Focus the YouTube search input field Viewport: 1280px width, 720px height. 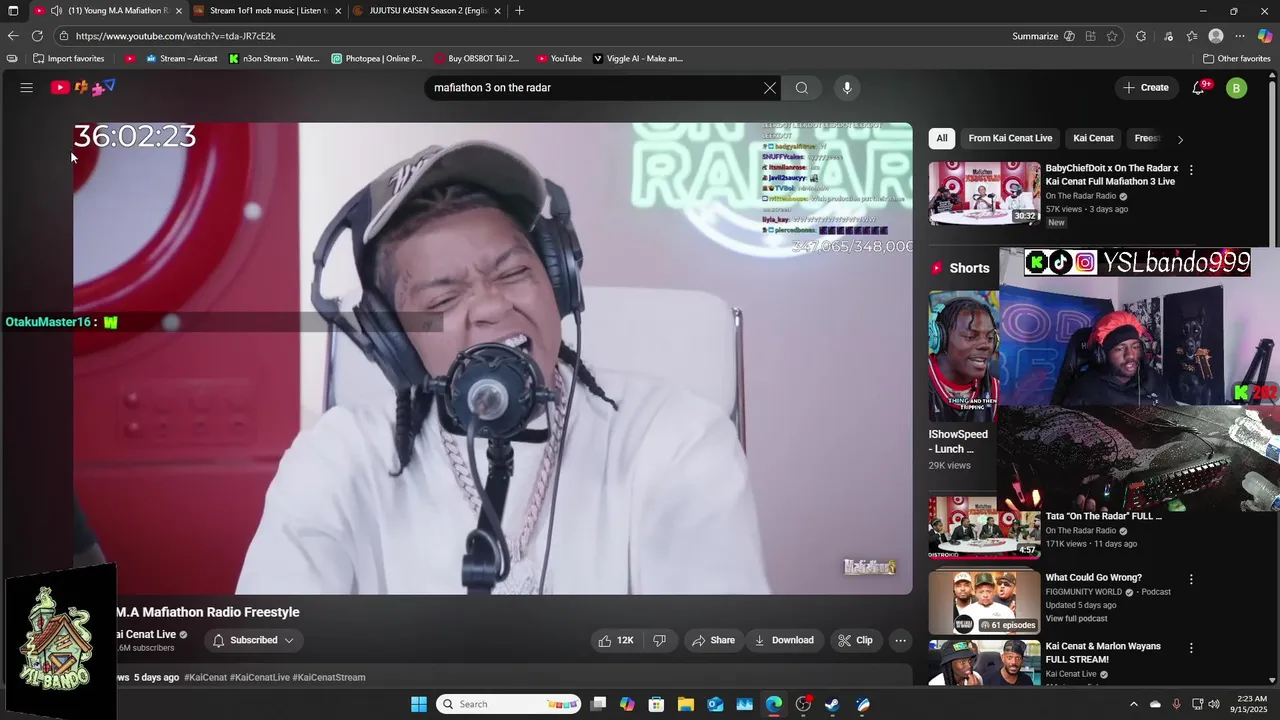[595, 88]
